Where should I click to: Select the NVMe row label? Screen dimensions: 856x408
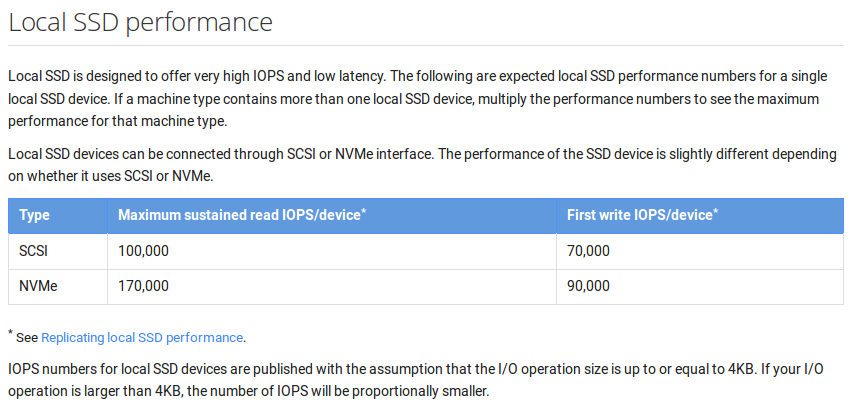pos(38,286)
